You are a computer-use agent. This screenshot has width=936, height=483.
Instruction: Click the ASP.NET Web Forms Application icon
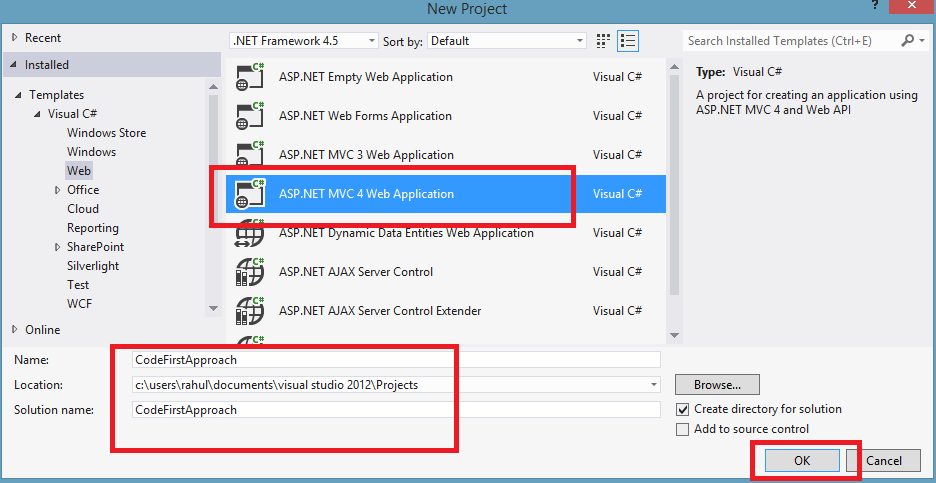click(x=249, y=117)
